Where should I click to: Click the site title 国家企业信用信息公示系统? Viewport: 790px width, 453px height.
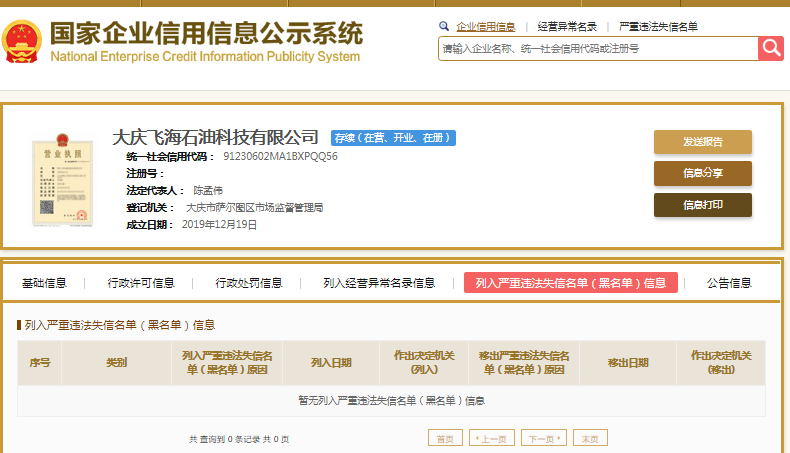pos(206,34)
